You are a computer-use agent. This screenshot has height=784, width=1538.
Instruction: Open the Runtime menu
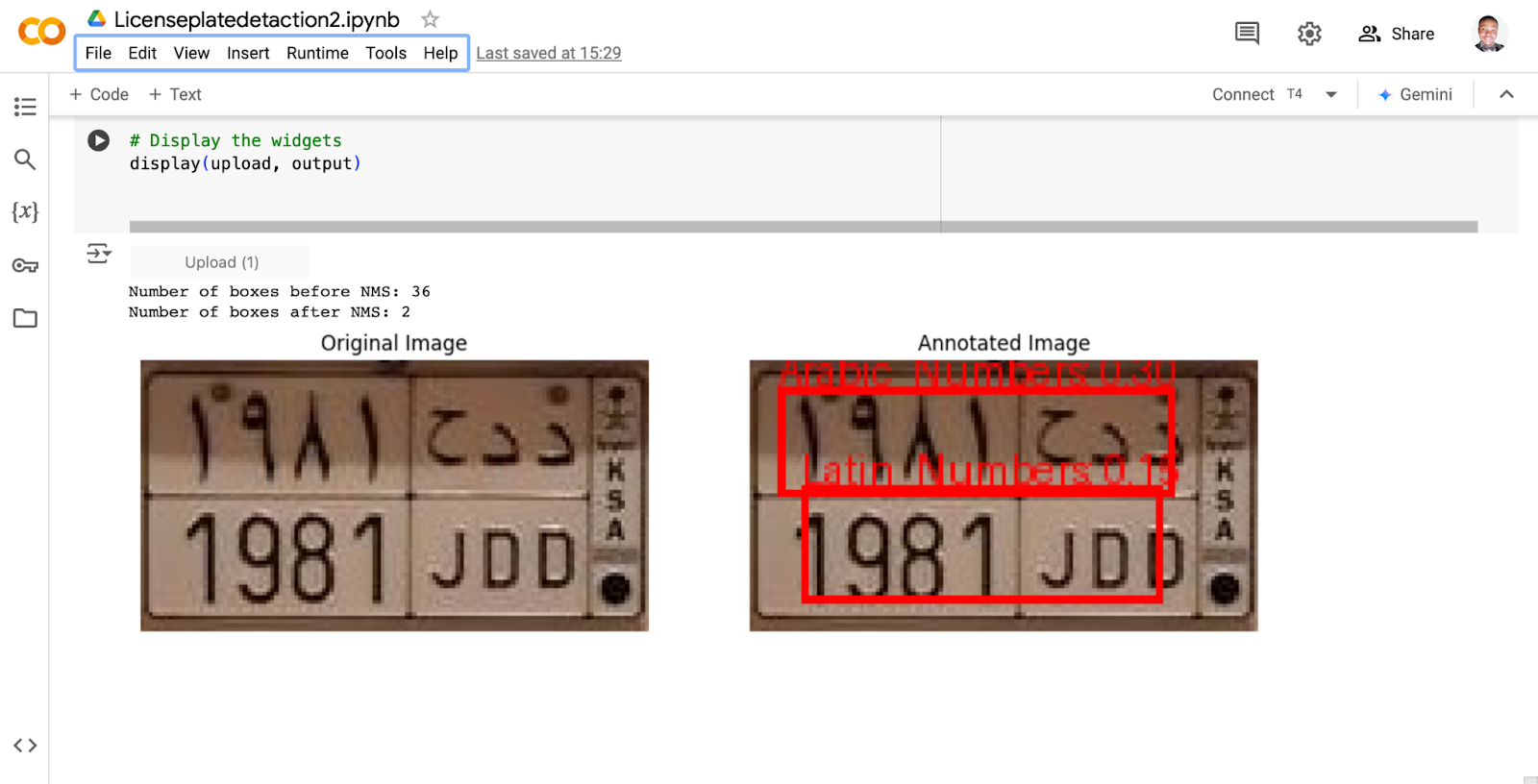tap(317, 53)
